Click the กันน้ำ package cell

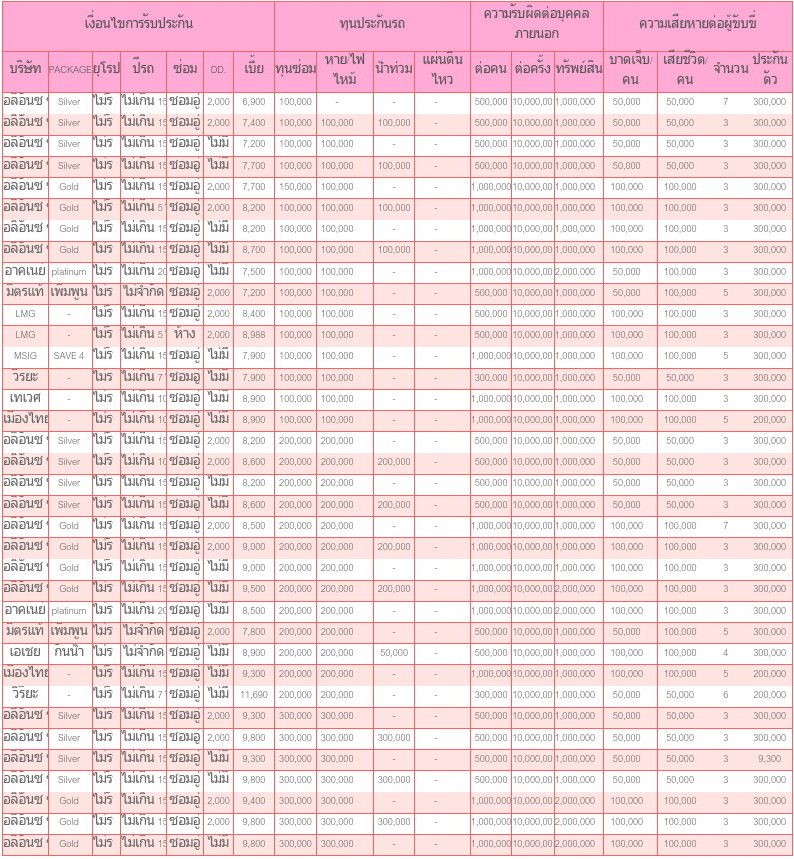click(x=69, y=652)
